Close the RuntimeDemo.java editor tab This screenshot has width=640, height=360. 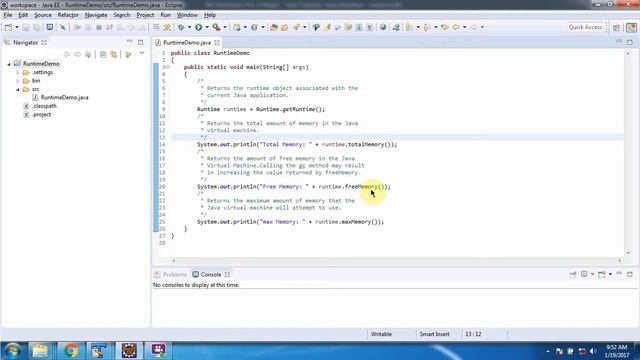[217, 42]
